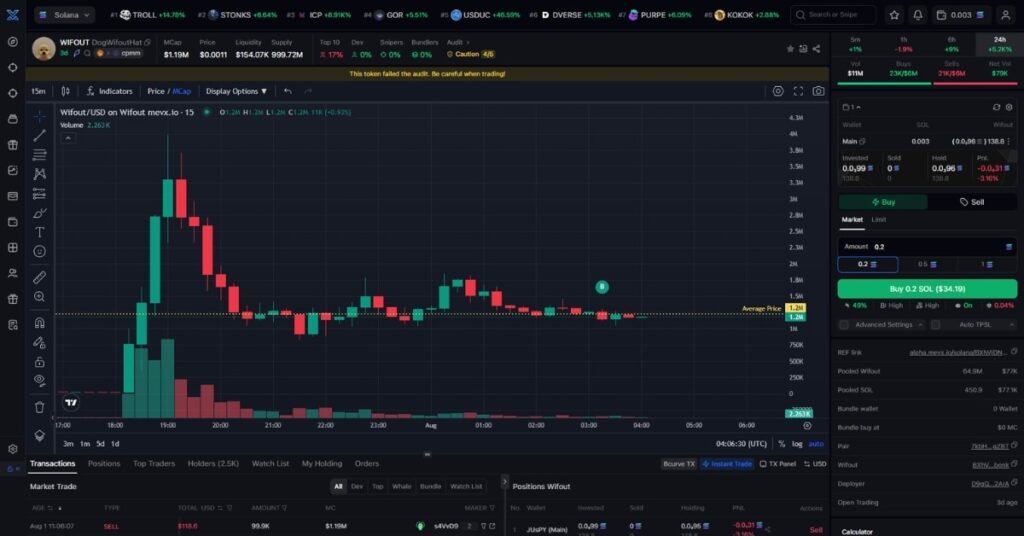
Task: Enable Advanced Settings checkbox
Action: [x=844, y=324]
